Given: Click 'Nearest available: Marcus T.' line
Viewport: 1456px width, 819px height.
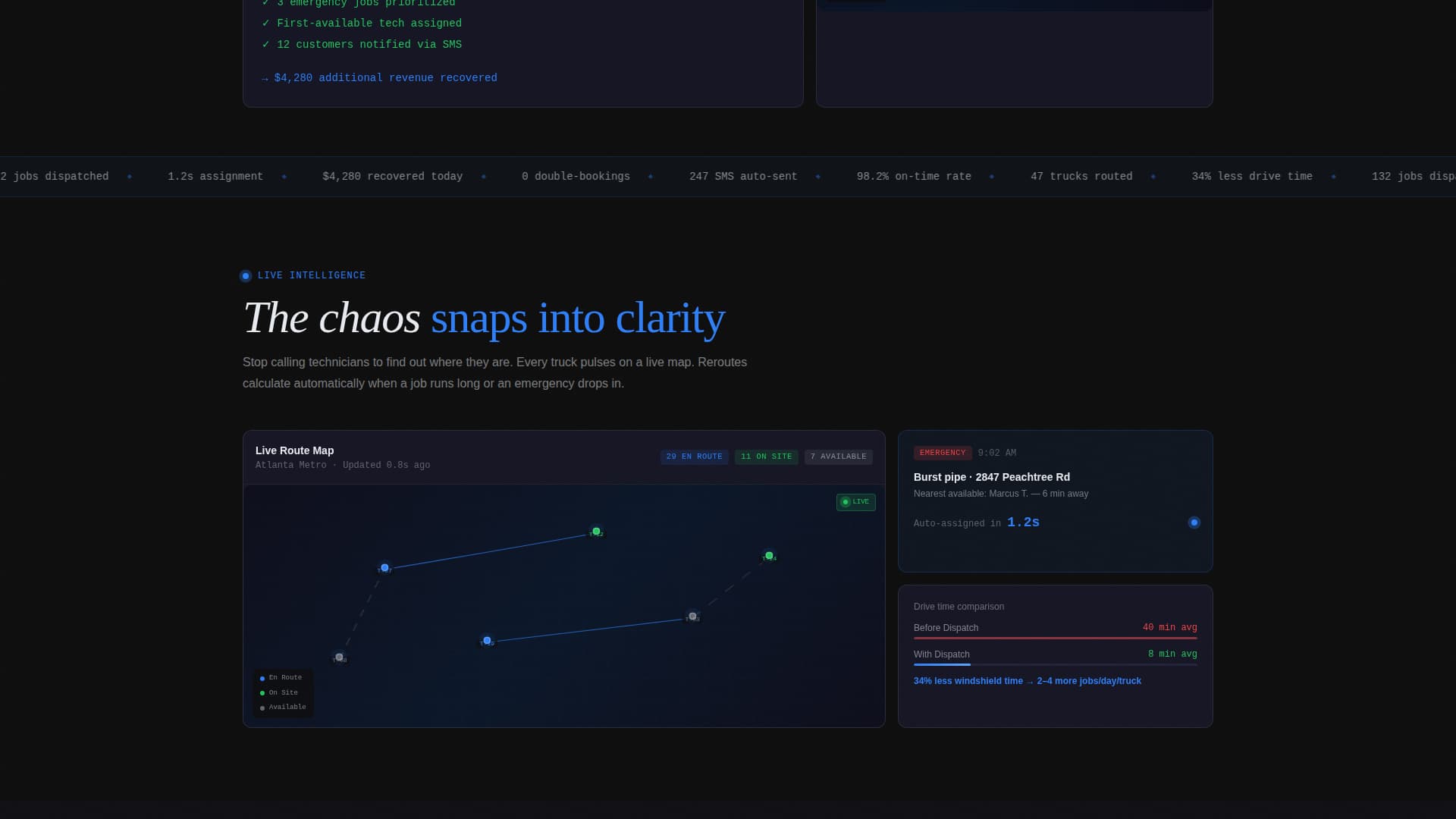Looking at the screenshot, I should click(1001, 494).
